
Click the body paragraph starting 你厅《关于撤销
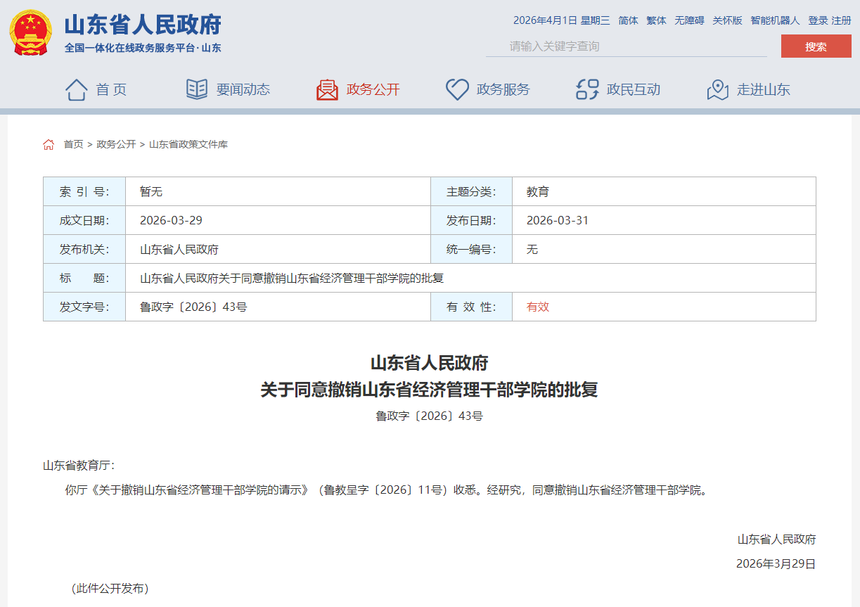pos(387,490)
